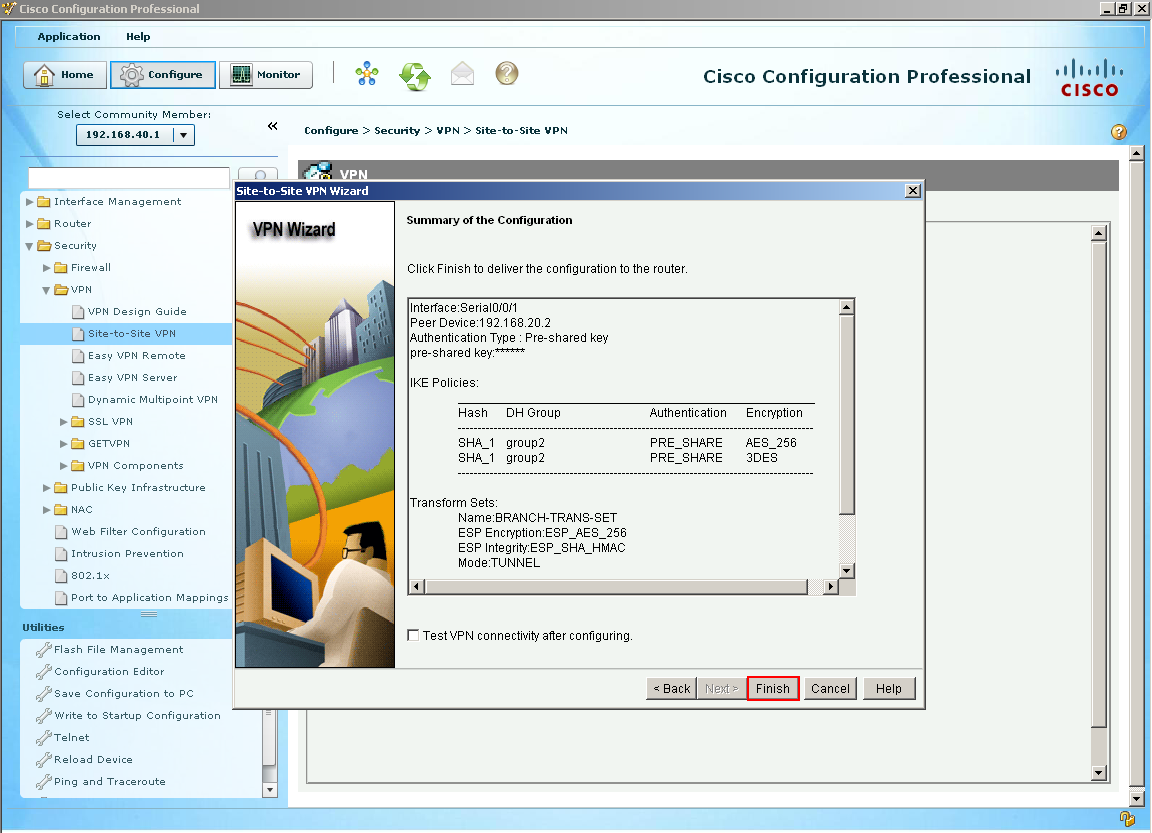
Task: Click the VPN panel scroll-down arrow
Action: pos(1099,772)
